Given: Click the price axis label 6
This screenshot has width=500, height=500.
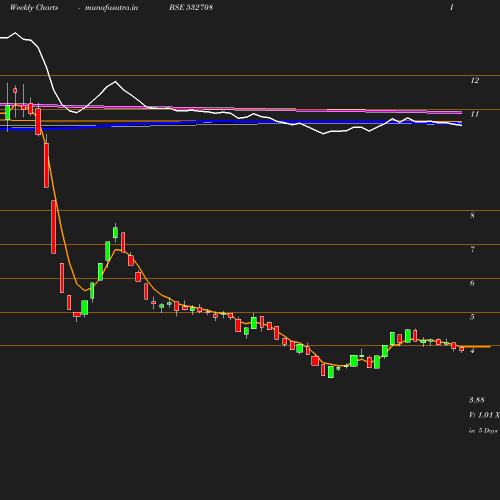Looking at the screenshot, I should pyautogui.click(x=472, y=283).
